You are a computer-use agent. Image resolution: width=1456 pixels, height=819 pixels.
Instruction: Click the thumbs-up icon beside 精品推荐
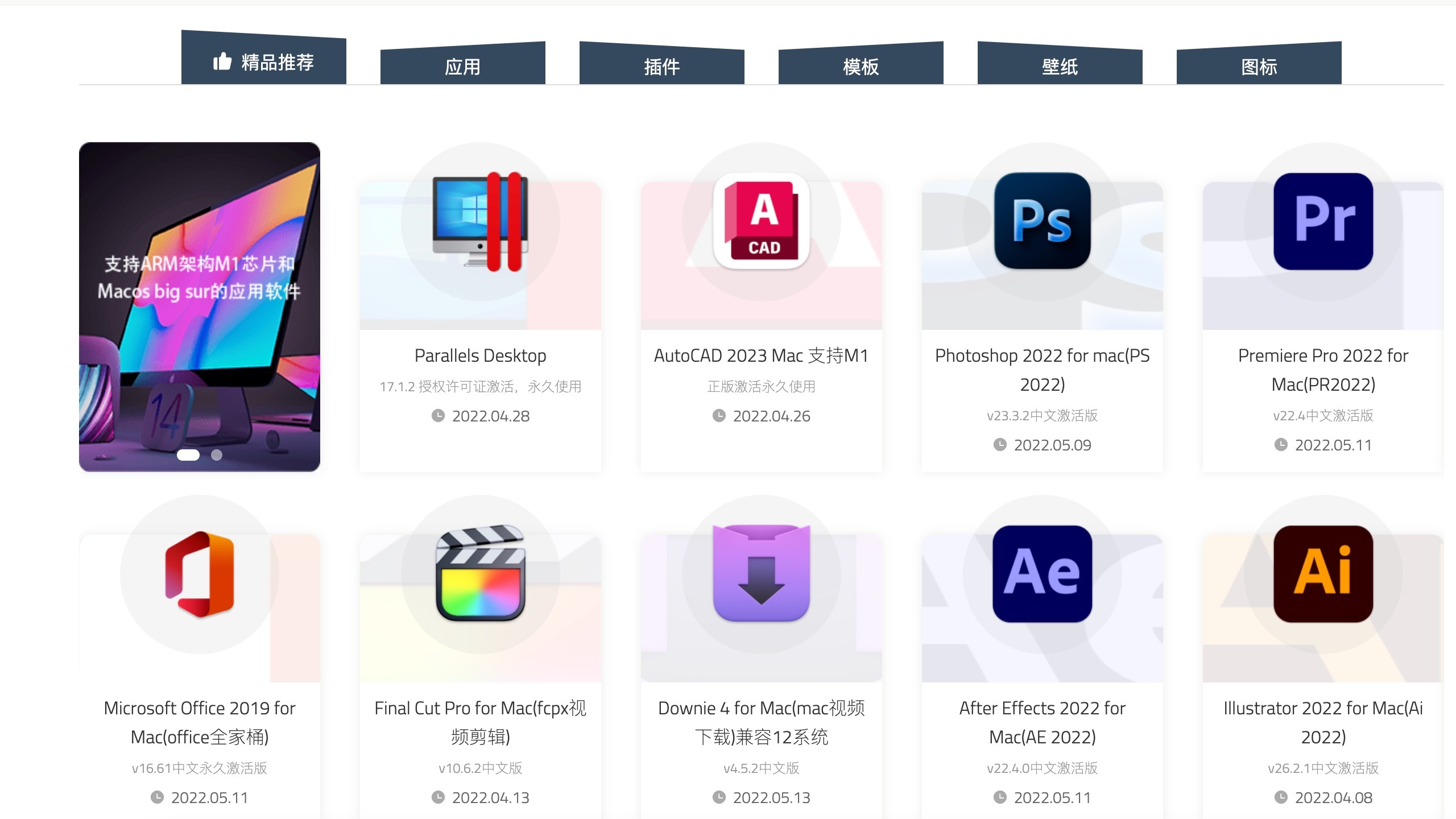point(223,62)
